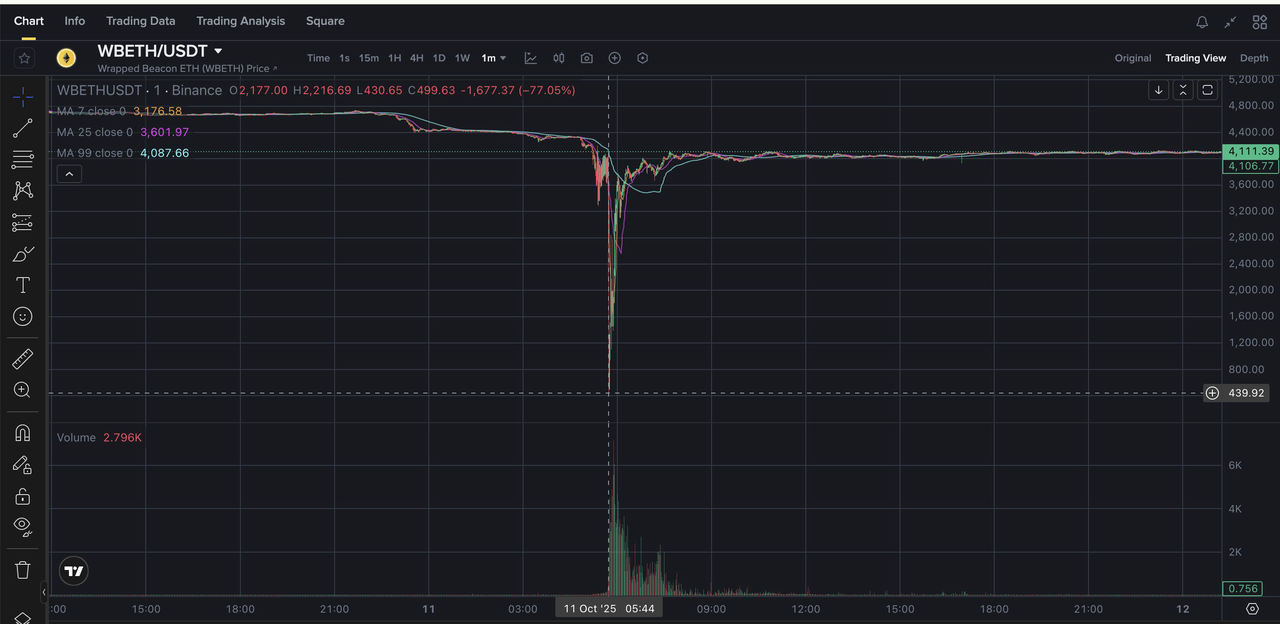Open the 1m interval dropdown
This screenshot has height=624, width=1280.
[x=494, y=58]
